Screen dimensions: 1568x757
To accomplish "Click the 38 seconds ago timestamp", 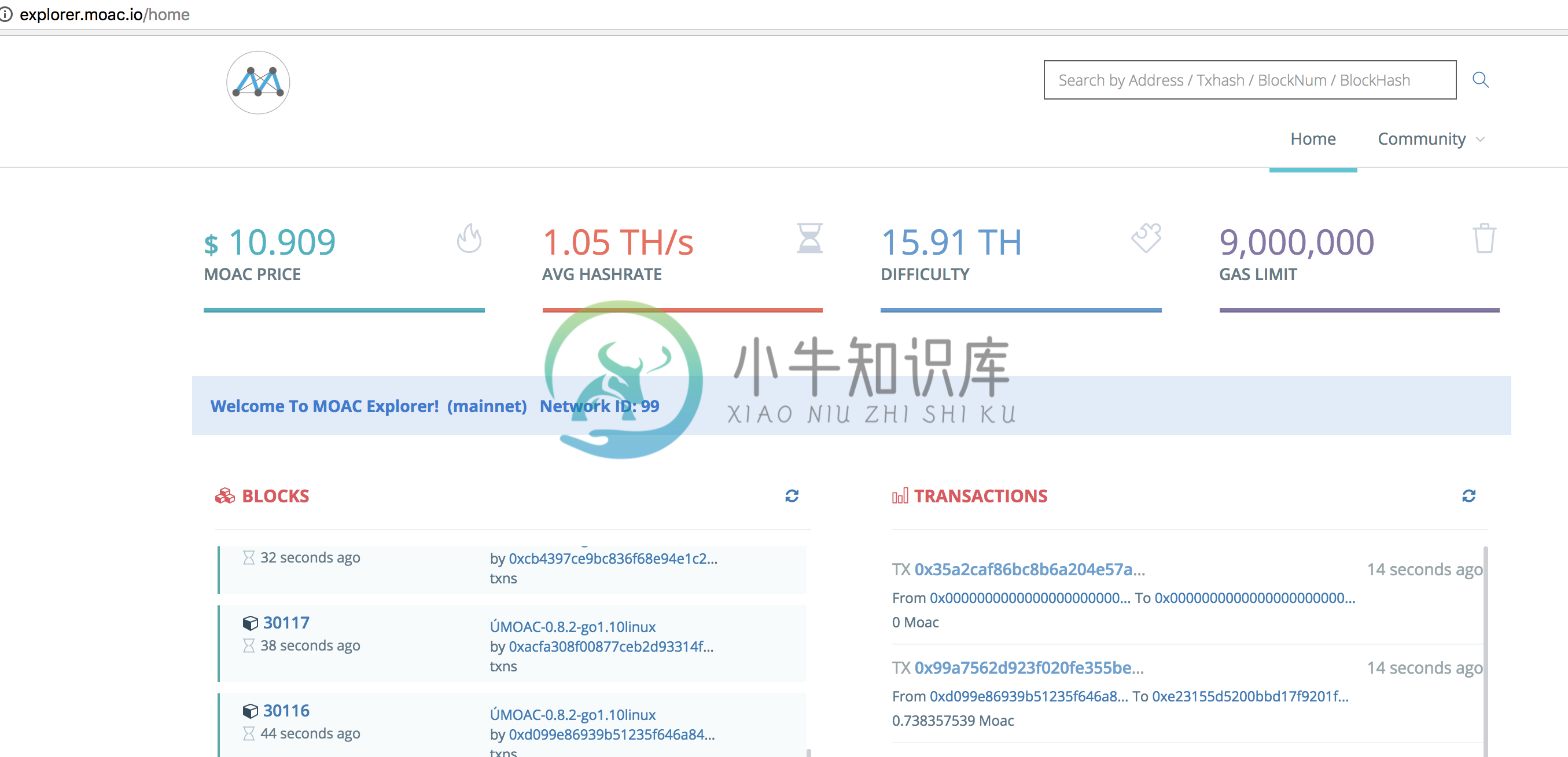I will 311,645.
